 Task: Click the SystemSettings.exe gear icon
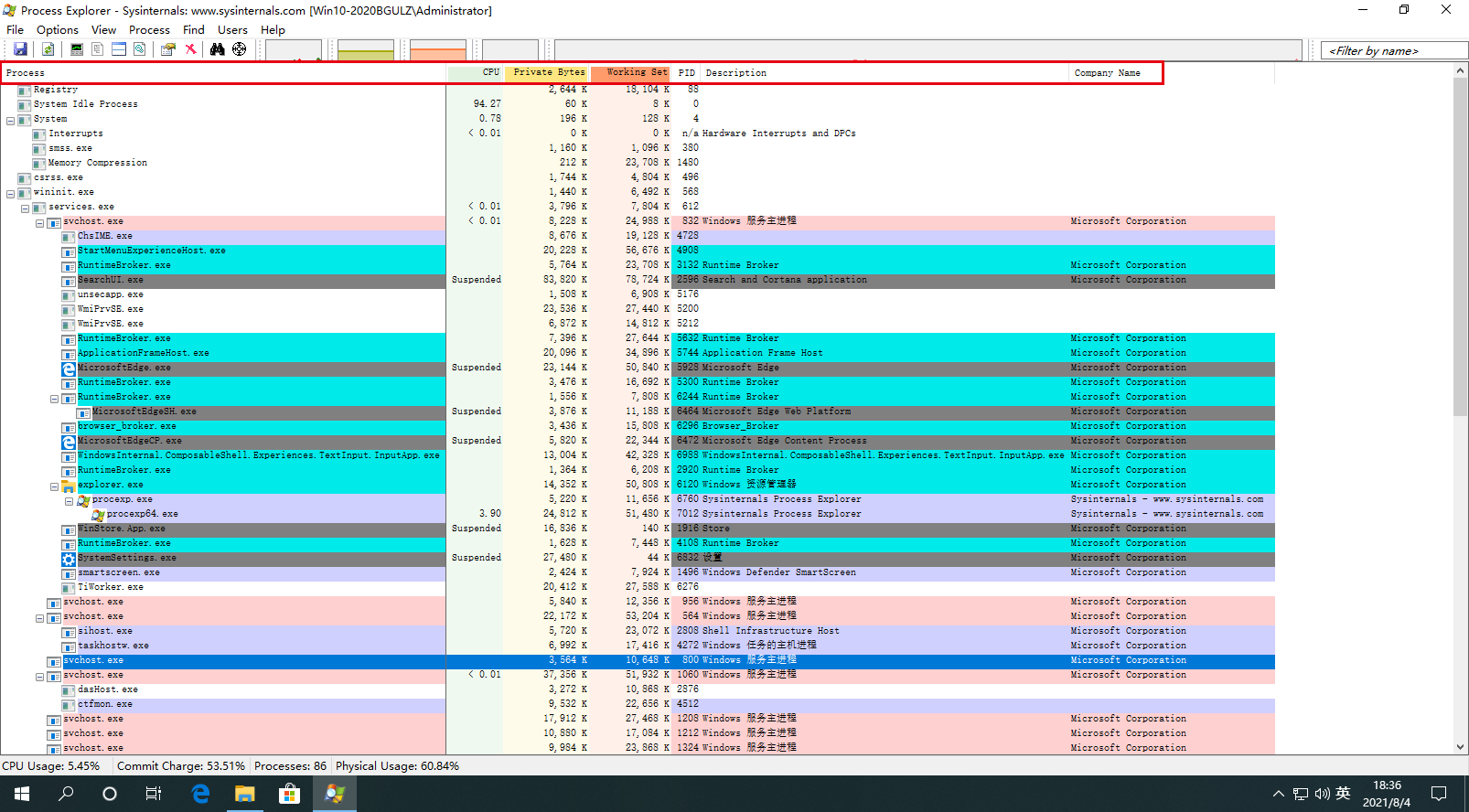(69, 559)
